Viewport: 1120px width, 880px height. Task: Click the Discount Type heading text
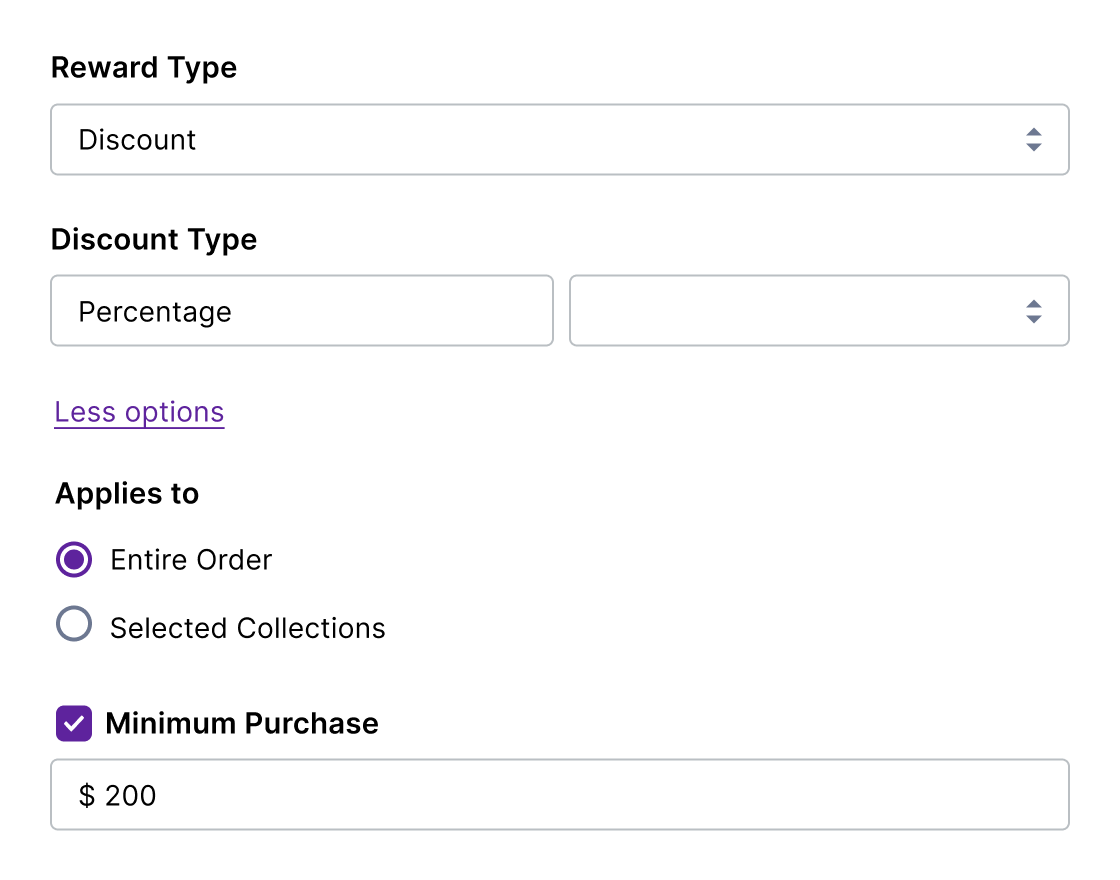[x=154, y=240]
